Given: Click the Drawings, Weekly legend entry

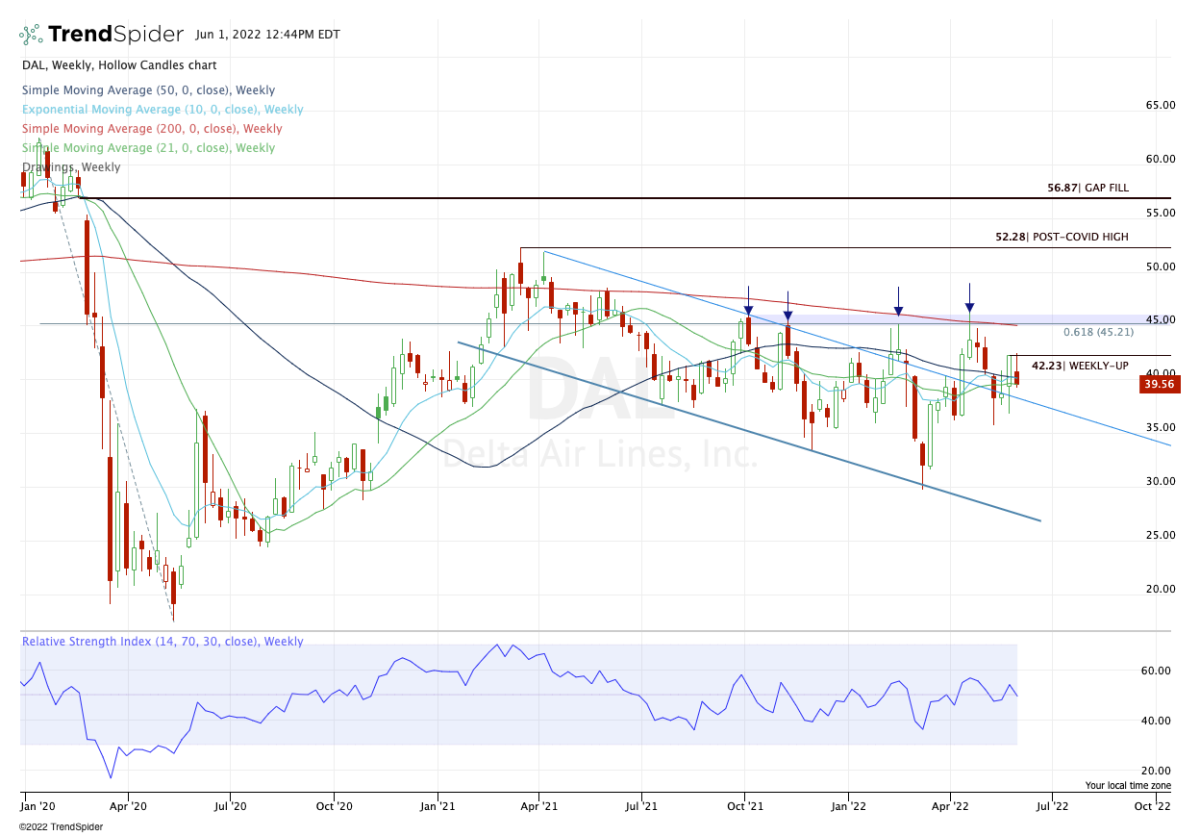Looking at the screenshot, I should click(70, 167).
